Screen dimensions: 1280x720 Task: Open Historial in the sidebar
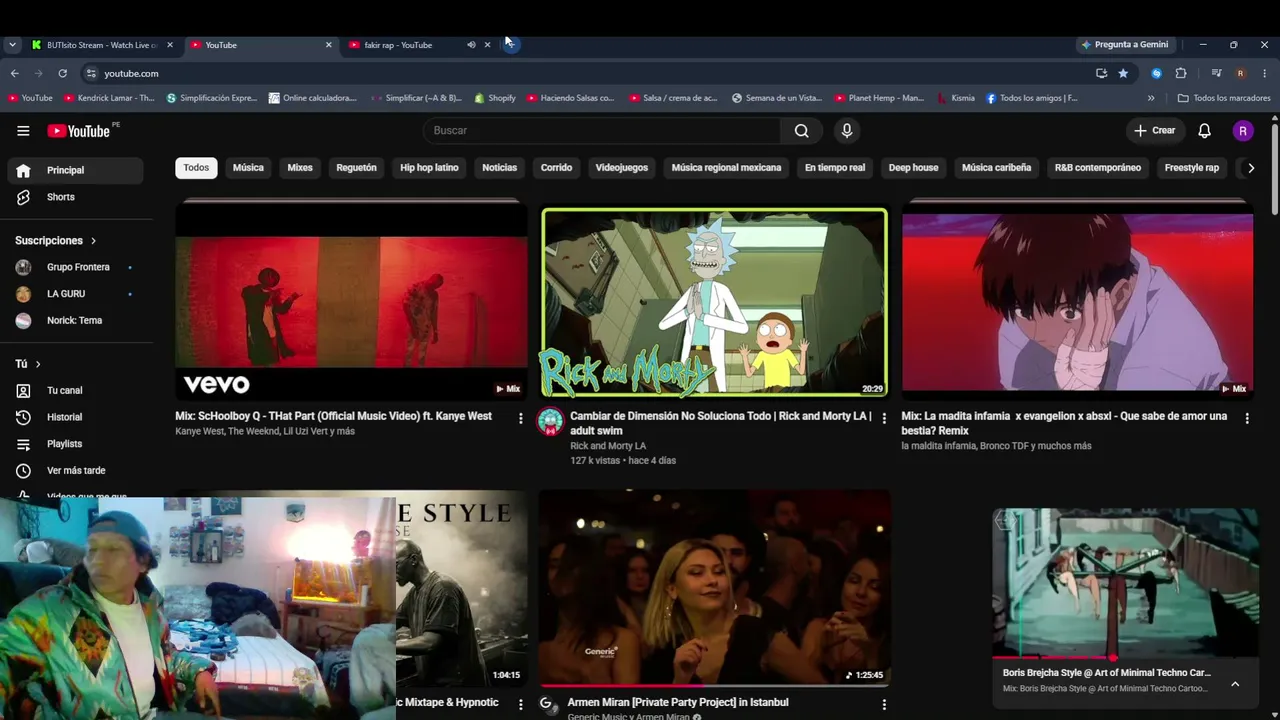[x=75, y=417]
